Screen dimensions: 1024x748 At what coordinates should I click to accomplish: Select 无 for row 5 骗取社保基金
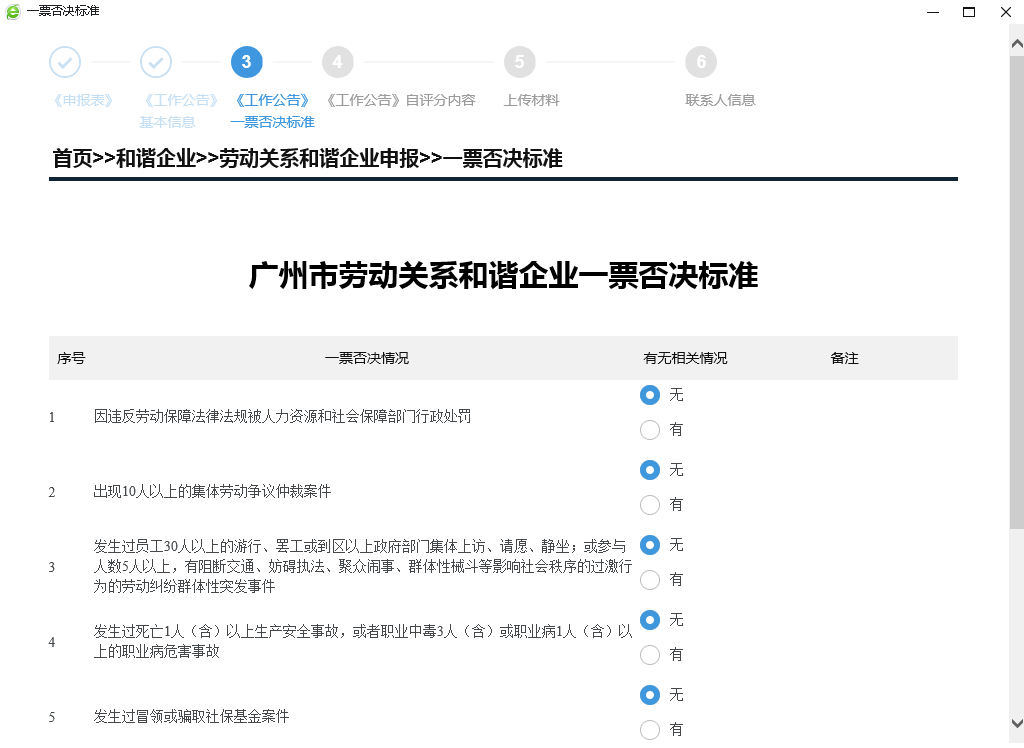coord(650,695)
